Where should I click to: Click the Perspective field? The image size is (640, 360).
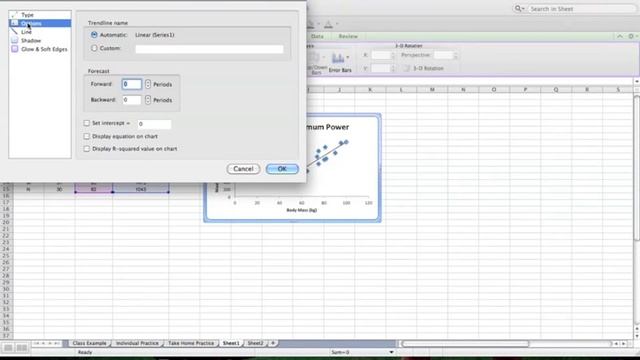pyautogui.click(x=443, y=55)
